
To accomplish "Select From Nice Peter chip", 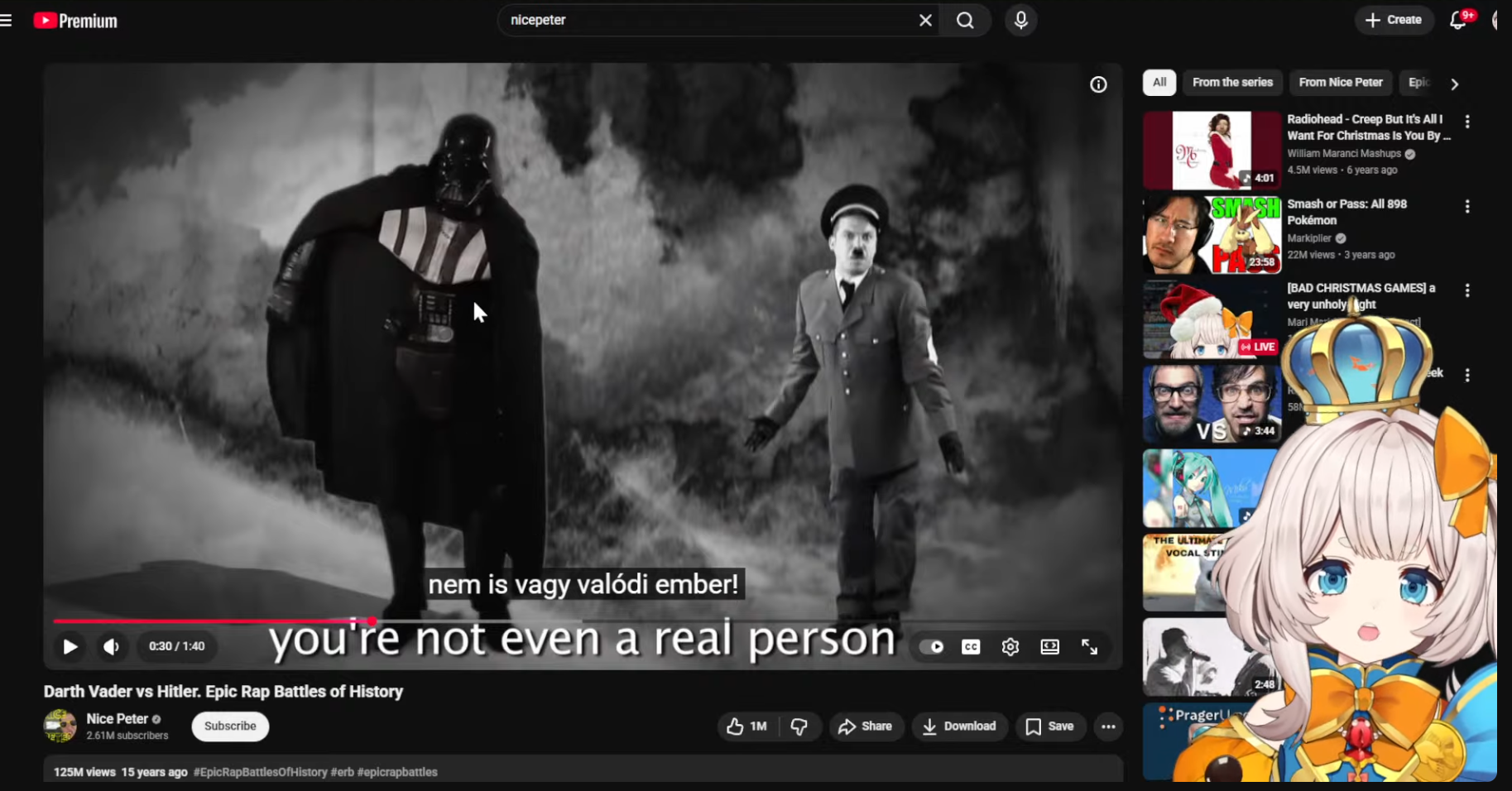I will tap(1341, 83).
